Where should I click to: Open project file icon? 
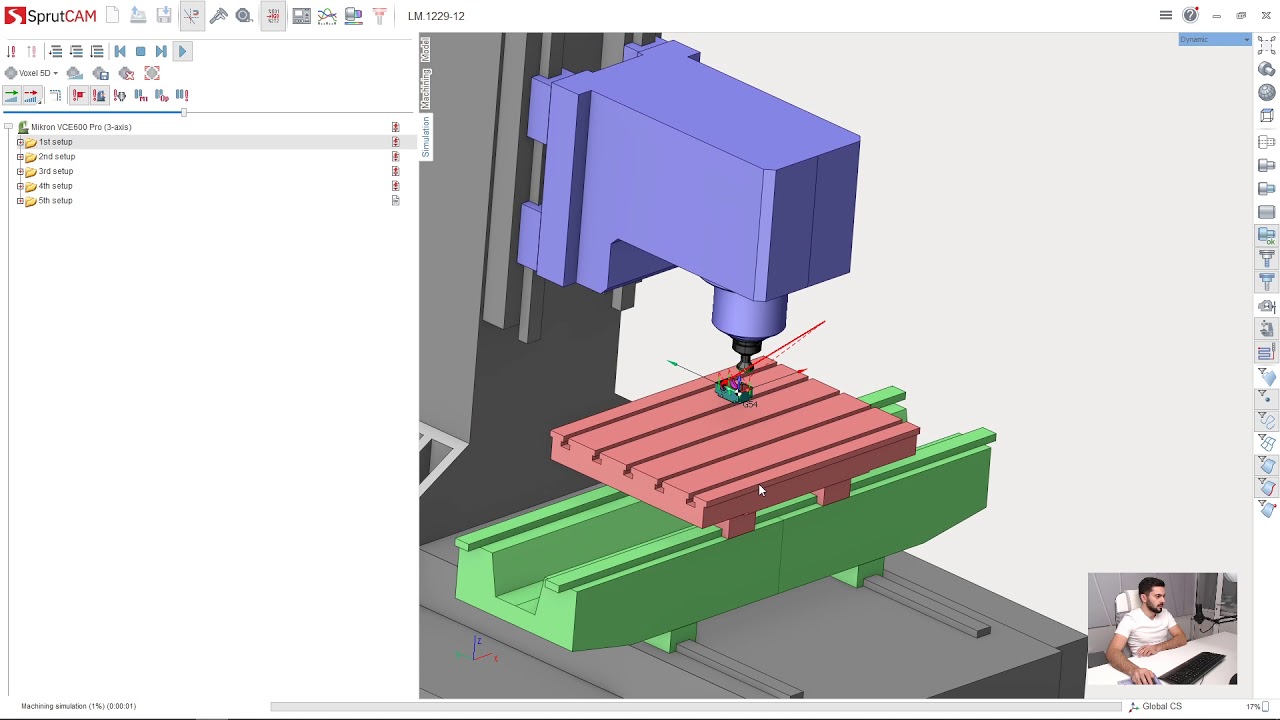(x=138, y=16)
